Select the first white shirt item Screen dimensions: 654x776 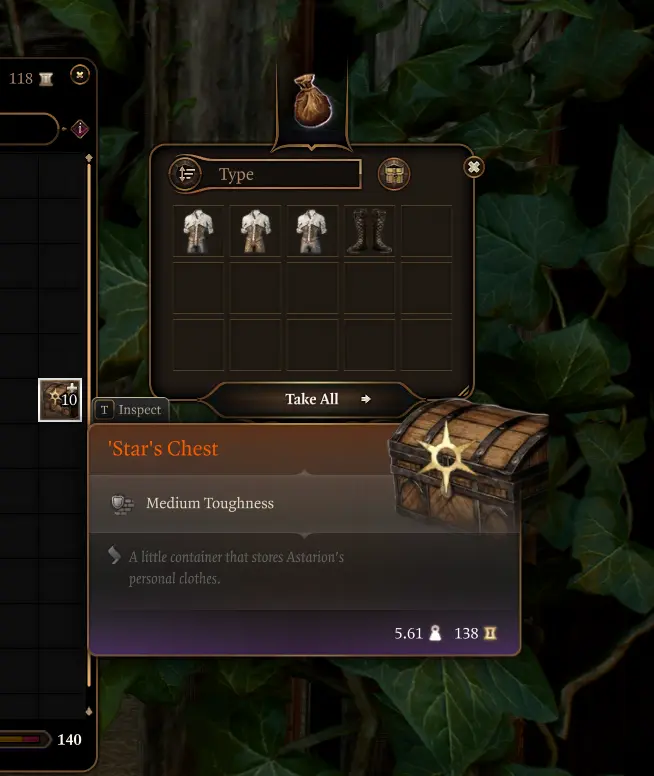point(199,231)
